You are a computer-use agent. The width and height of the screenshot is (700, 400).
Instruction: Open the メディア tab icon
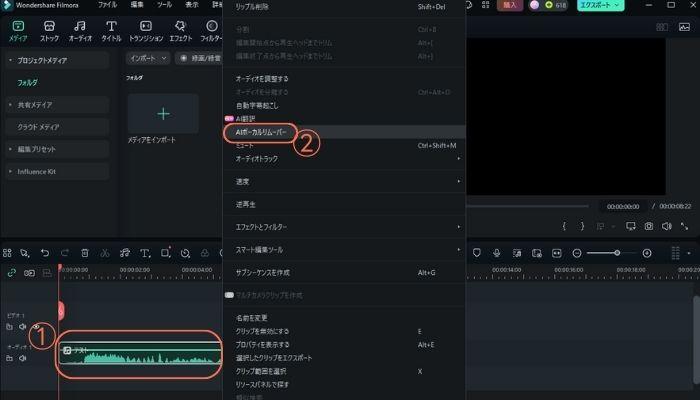(x=18, y=26)
